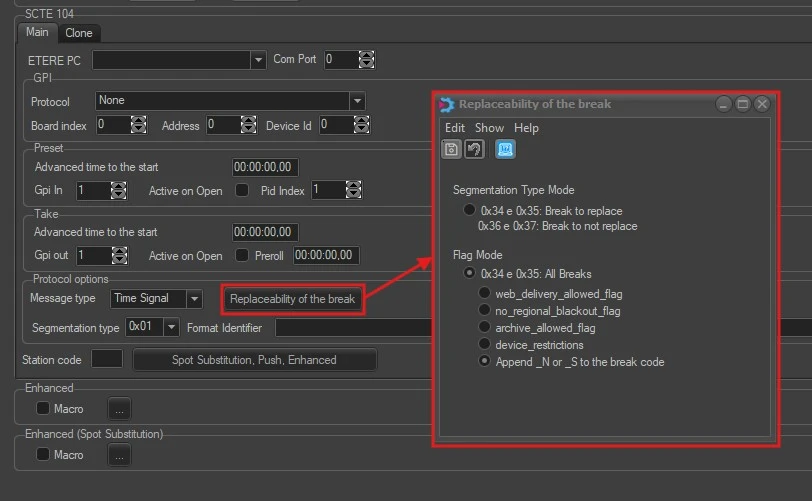812x501 pixels.
Task: Click the Station code input field
Action: tap(107, 359)
